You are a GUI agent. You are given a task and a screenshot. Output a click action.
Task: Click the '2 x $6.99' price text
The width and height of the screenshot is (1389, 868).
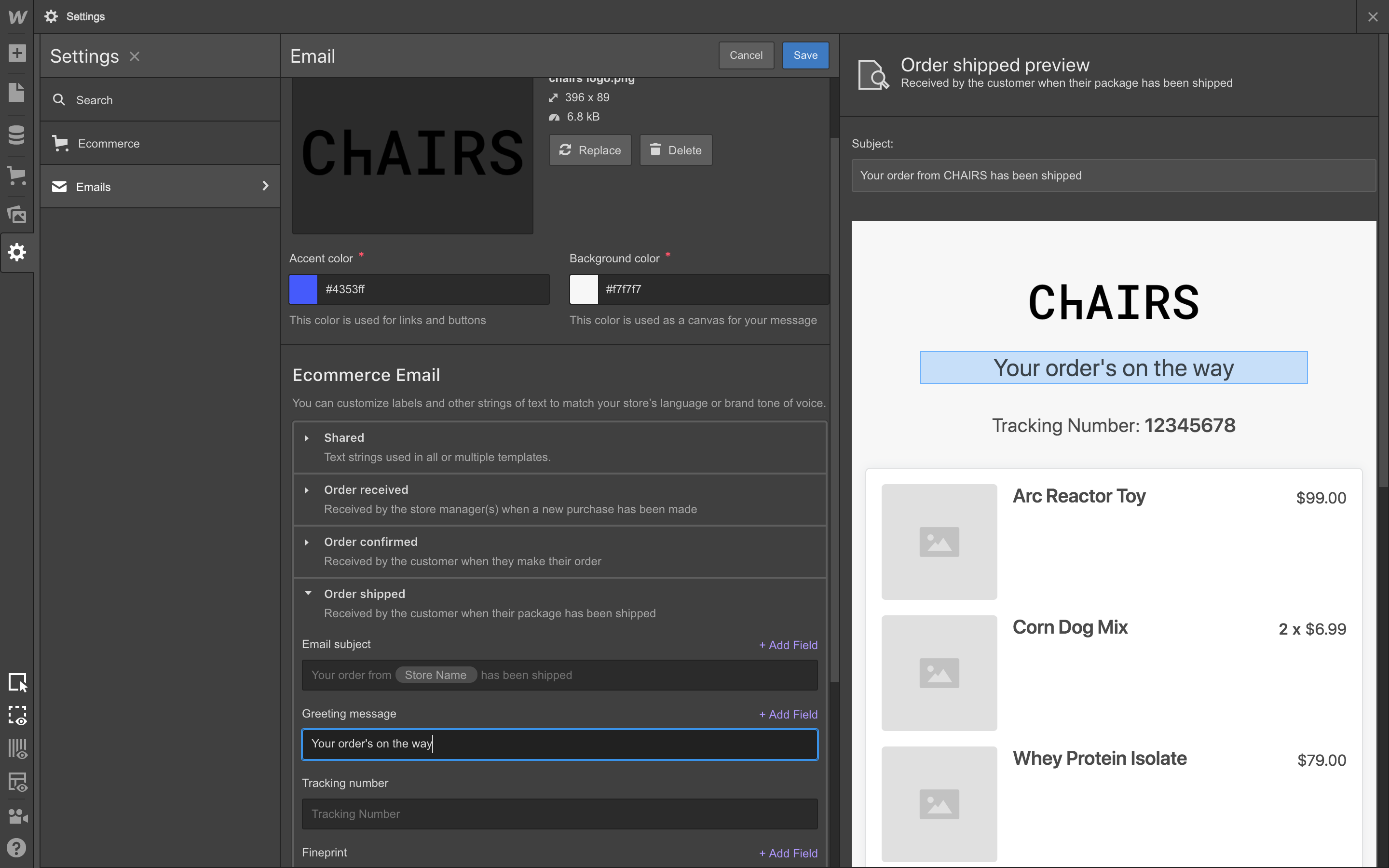1312,629
